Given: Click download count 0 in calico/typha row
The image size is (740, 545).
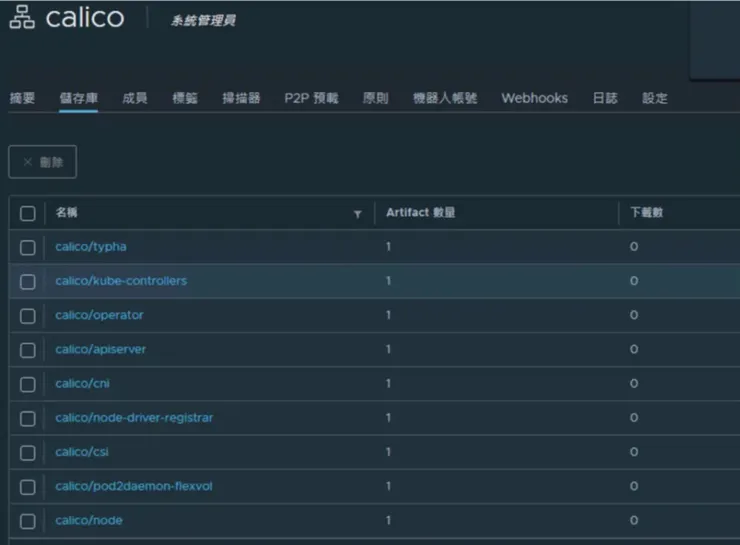Looking at the screenshot, I should (x=634, y=246).
